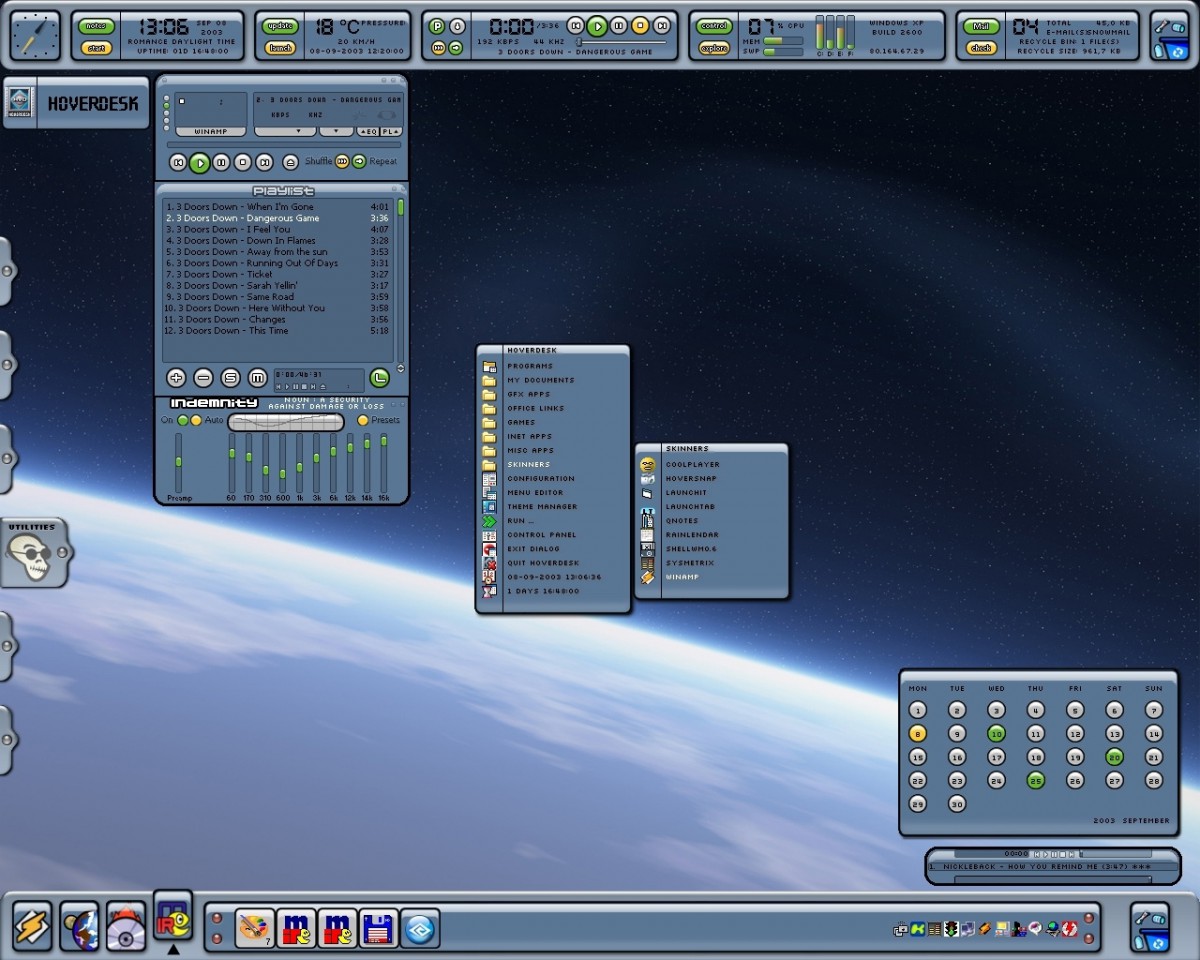
Task: Skip to previous track in Winamp
Action: [177, 162]
